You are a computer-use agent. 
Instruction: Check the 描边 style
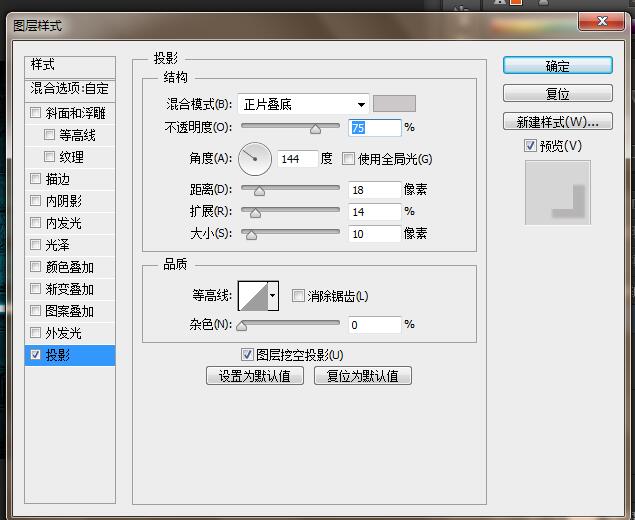[x=36, y=178]
